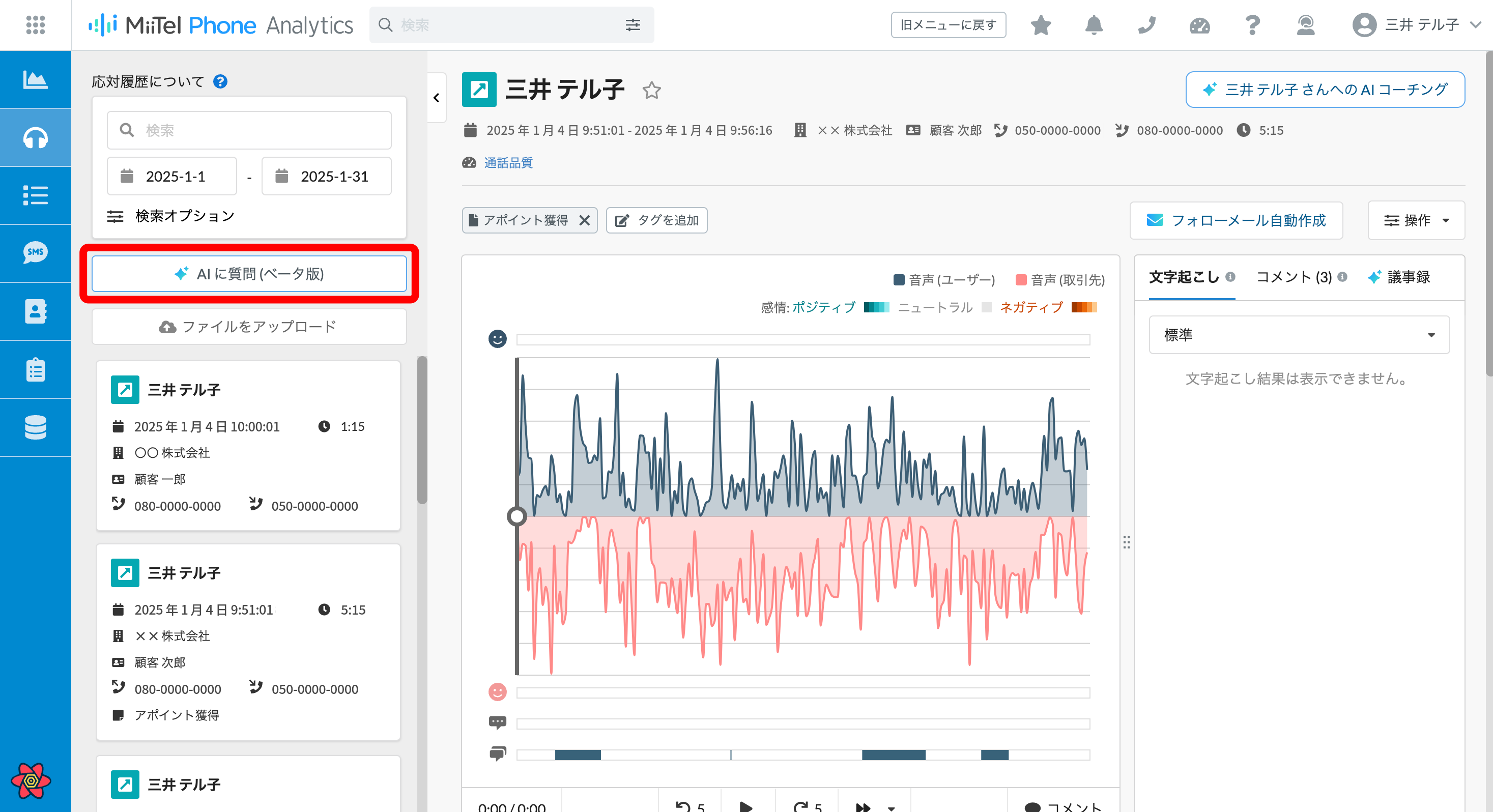Expand 検索オプション search options
The height and width of the screenshot is (812, 1493).
[170, 216]
